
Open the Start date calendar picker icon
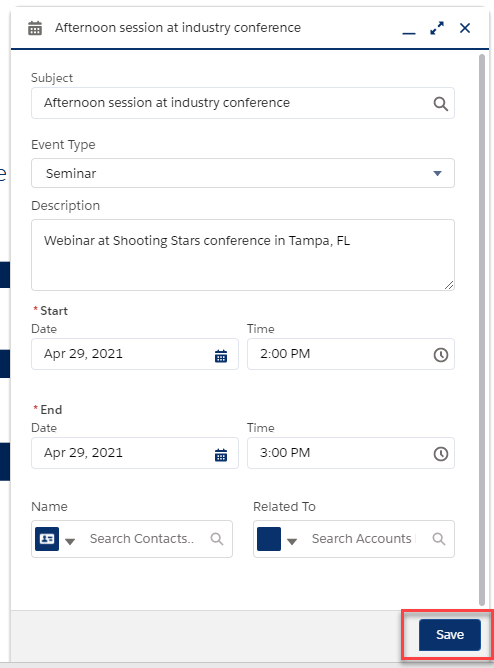[221, 355]
